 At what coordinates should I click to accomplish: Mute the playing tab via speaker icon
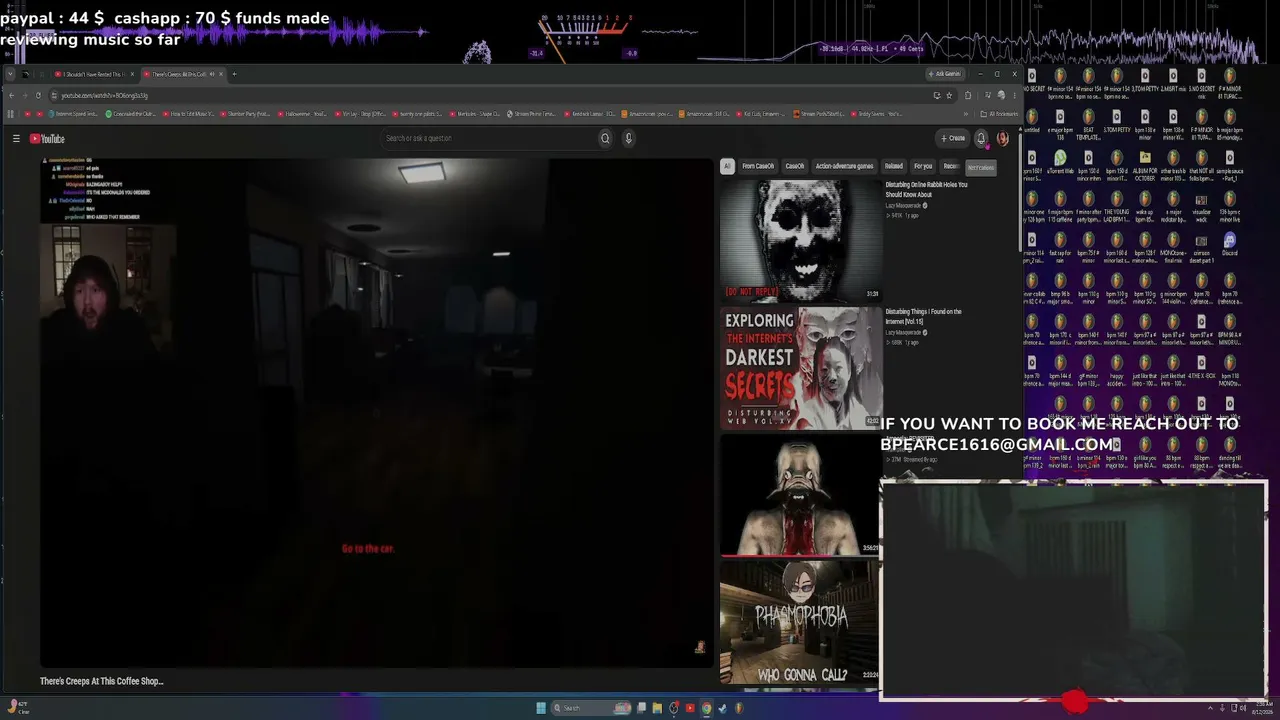click(211, 74)
